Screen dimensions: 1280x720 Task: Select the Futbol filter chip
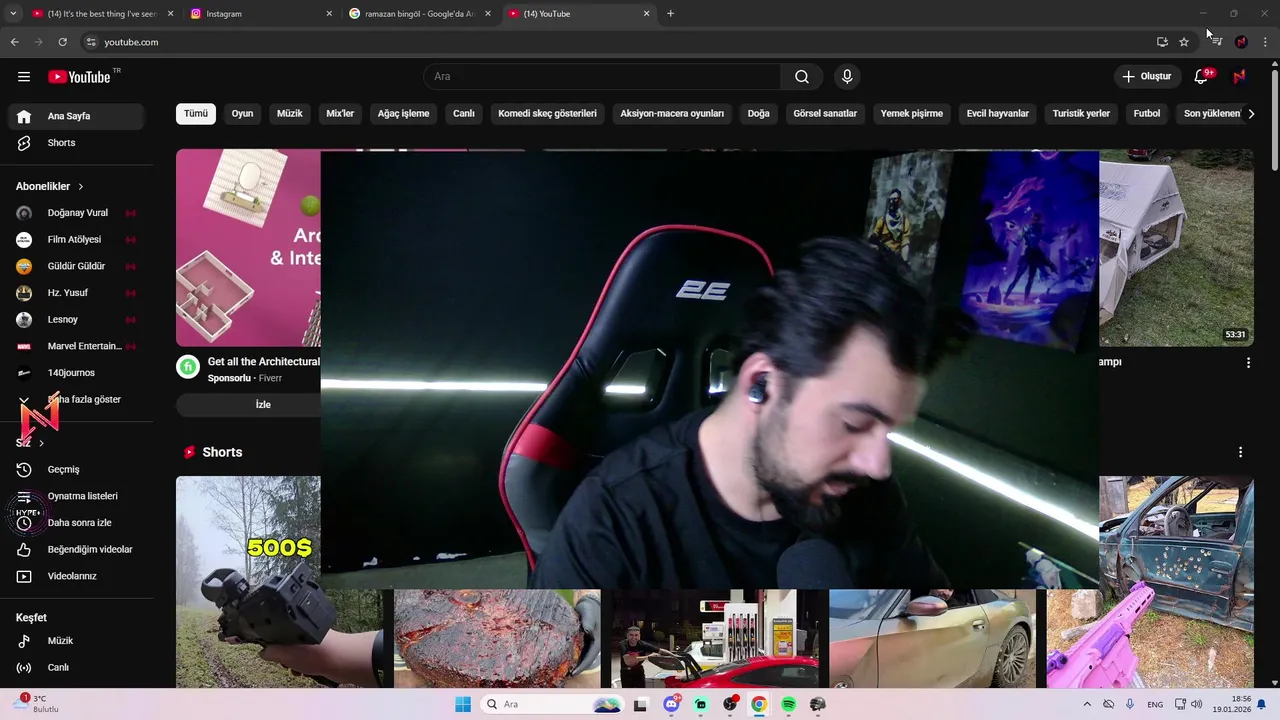coord(1147,114)
